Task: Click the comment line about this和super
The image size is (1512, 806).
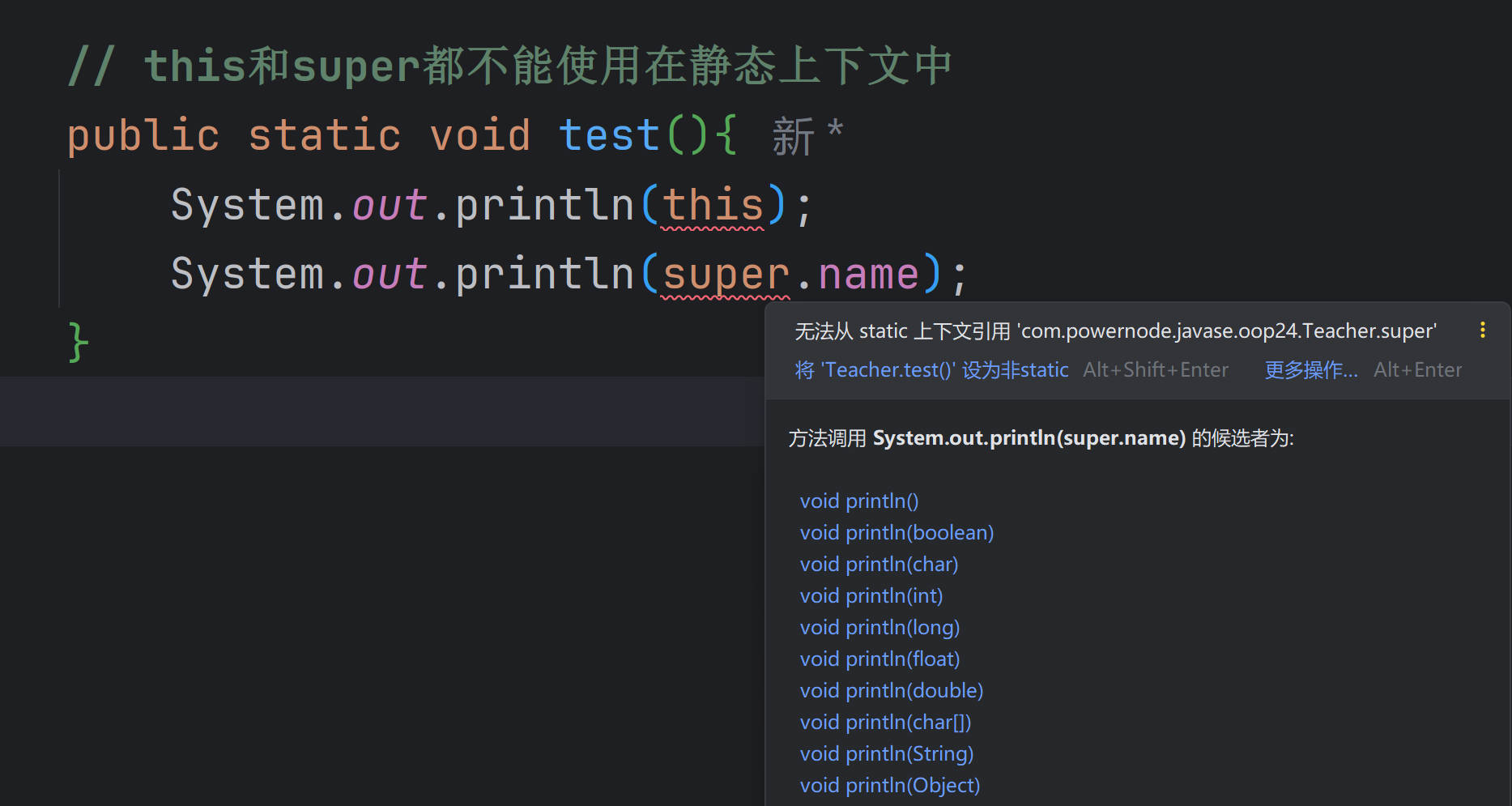Action: click(510, 66)
